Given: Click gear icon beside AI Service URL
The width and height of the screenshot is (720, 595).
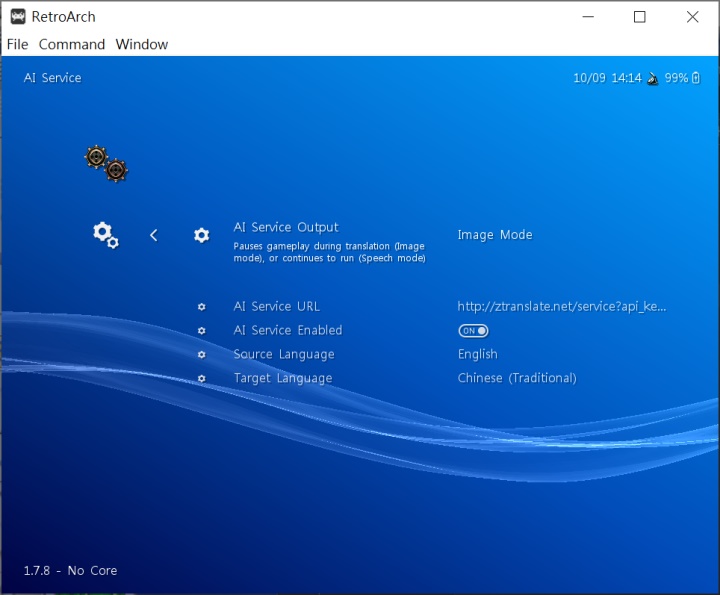Looking at the screenshot, I should [202, 307].
